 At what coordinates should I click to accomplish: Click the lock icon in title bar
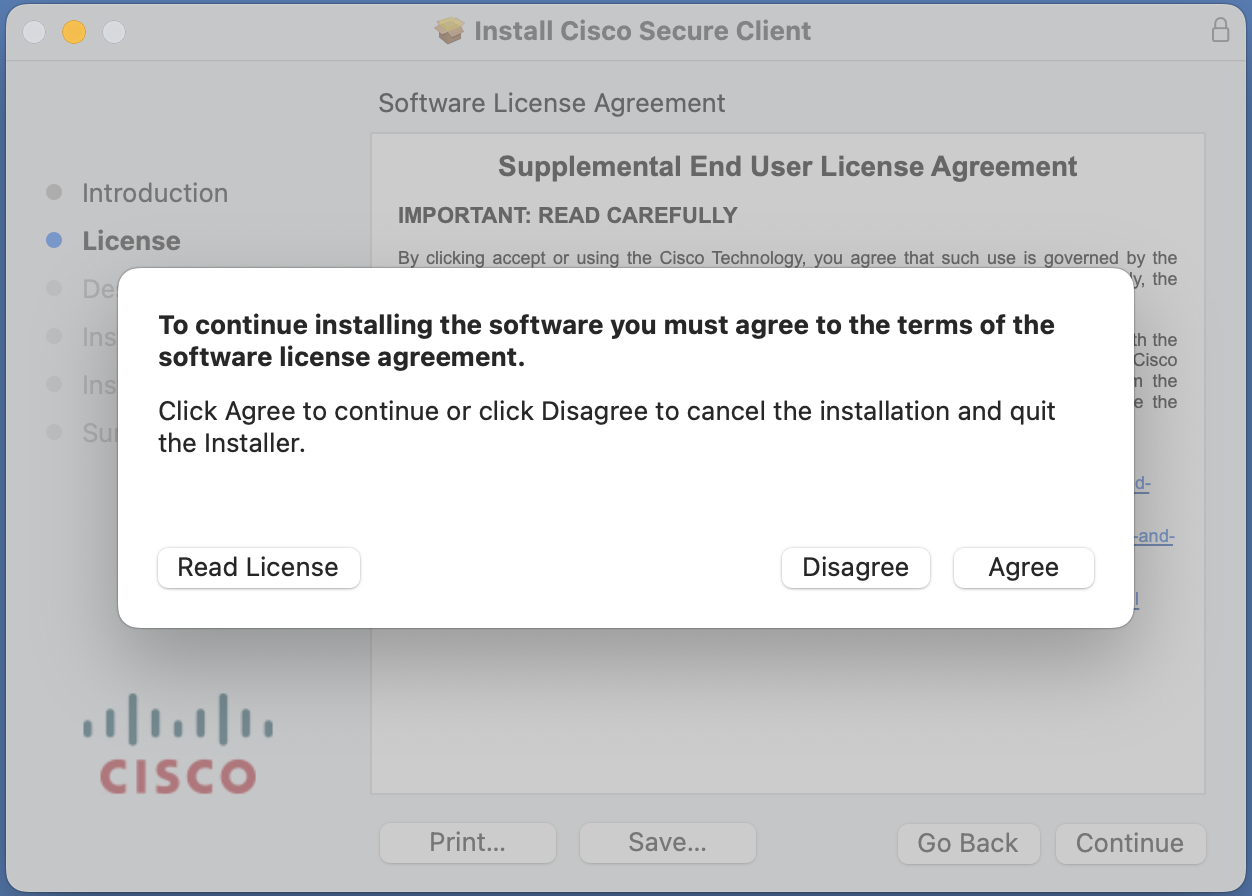(1220, 30)
